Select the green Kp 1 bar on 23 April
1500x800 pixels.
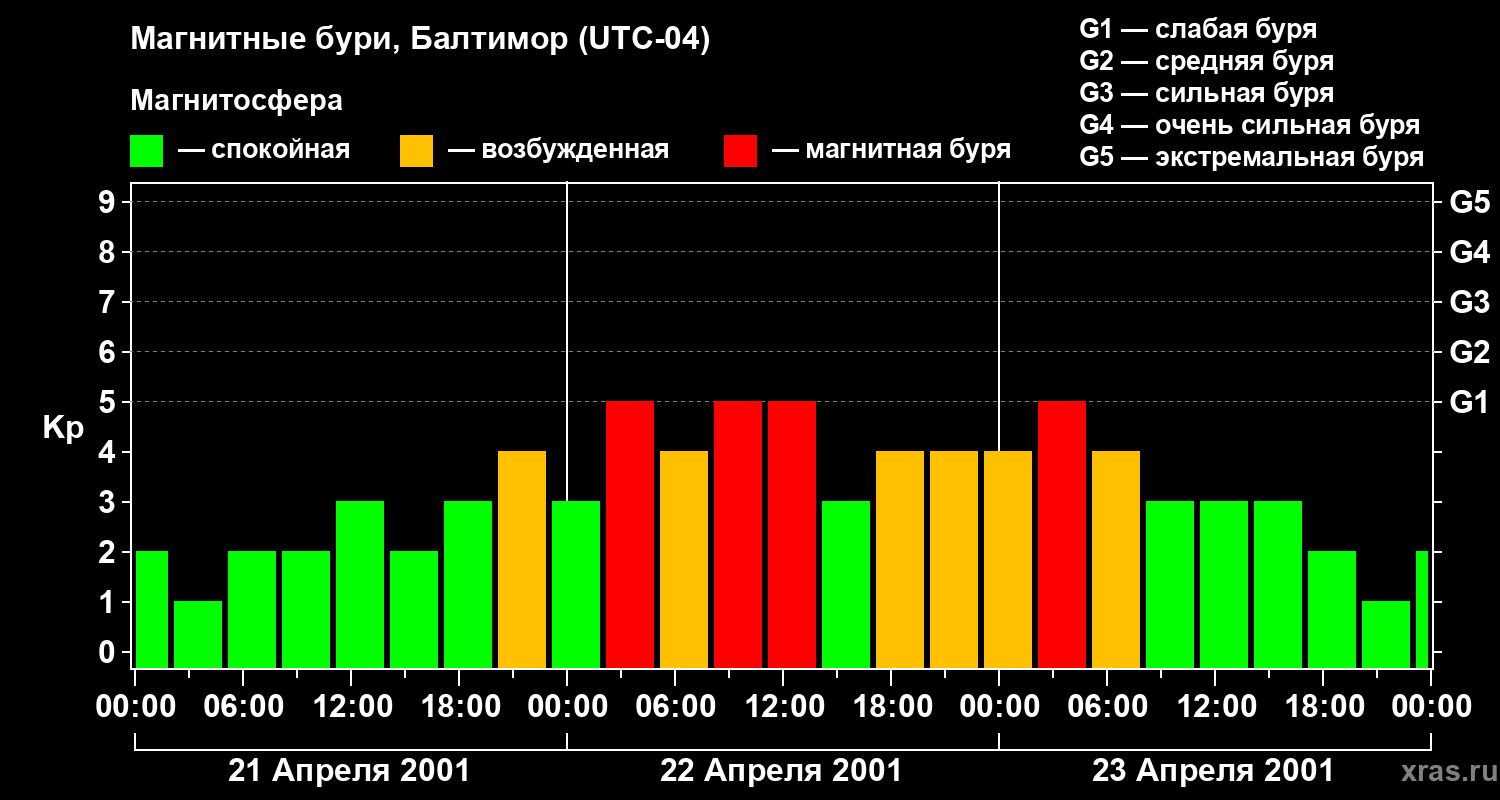[1386, 634]
